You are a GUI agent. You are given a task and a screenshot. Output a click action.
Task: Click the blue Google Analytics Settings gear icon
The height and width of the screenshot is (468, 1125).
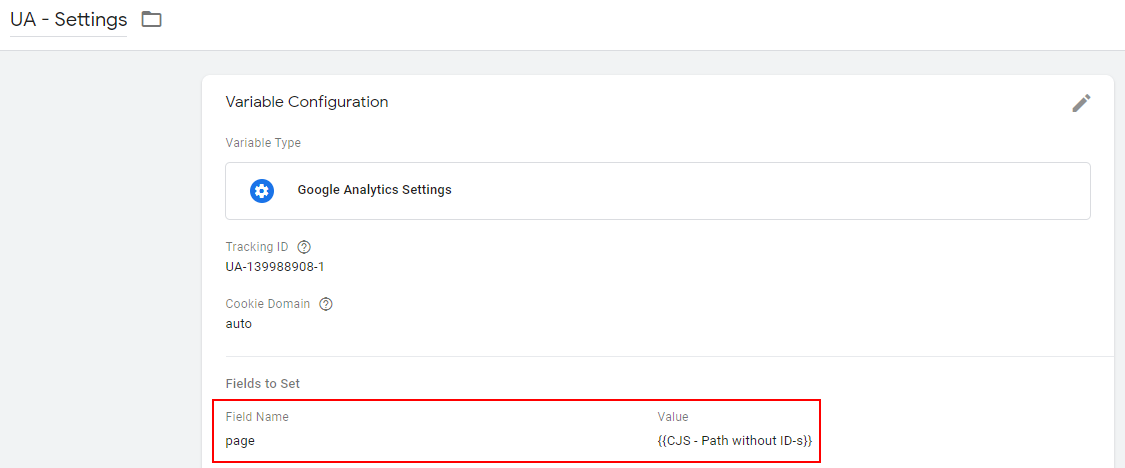coord(262,190)
